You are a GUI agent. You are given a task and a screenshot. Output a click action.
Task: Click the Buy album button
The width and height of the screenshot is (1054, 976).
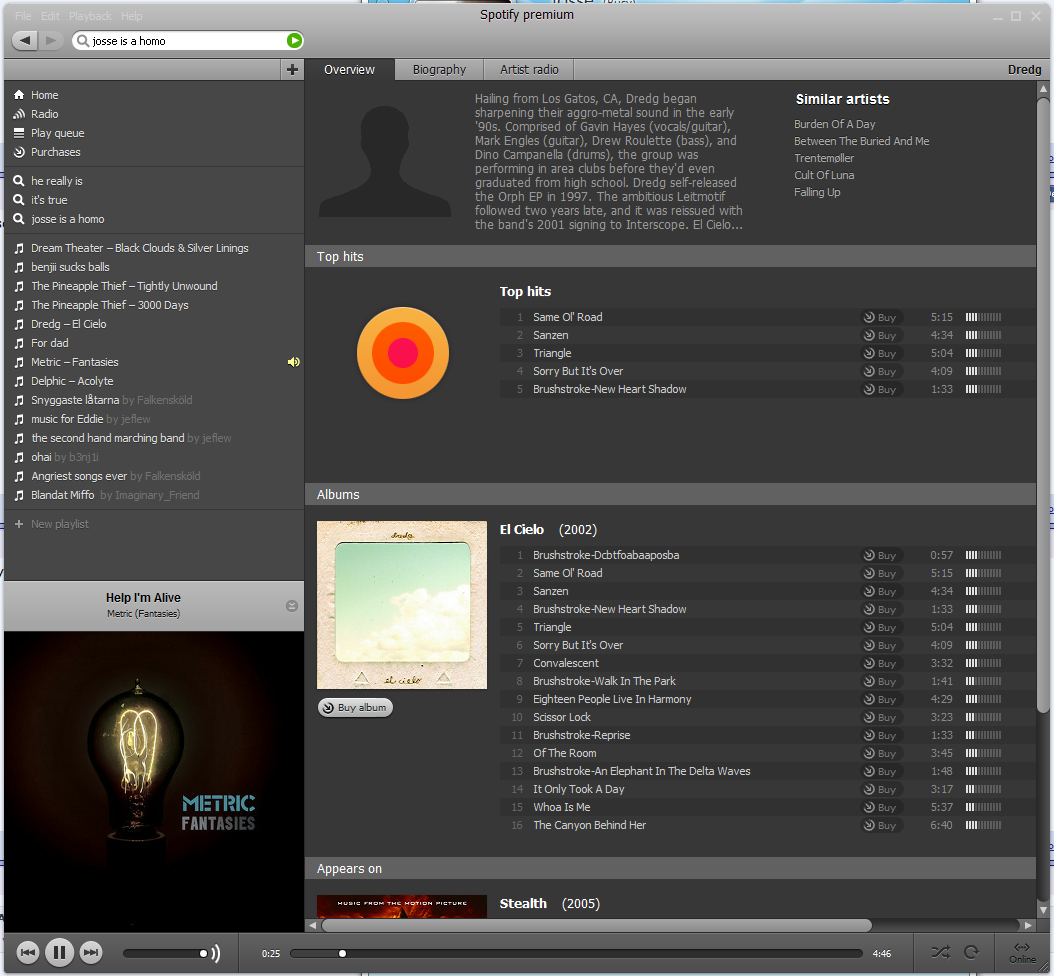point(355,707)
